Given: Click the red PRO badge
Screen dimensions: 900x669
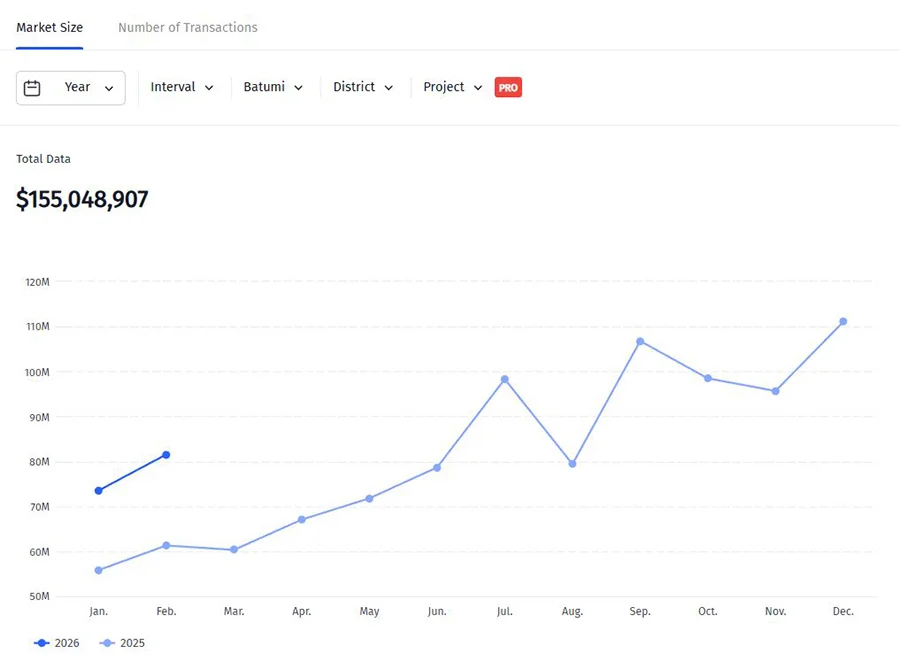Looking at the screenshot, I should tap(508, 88).
